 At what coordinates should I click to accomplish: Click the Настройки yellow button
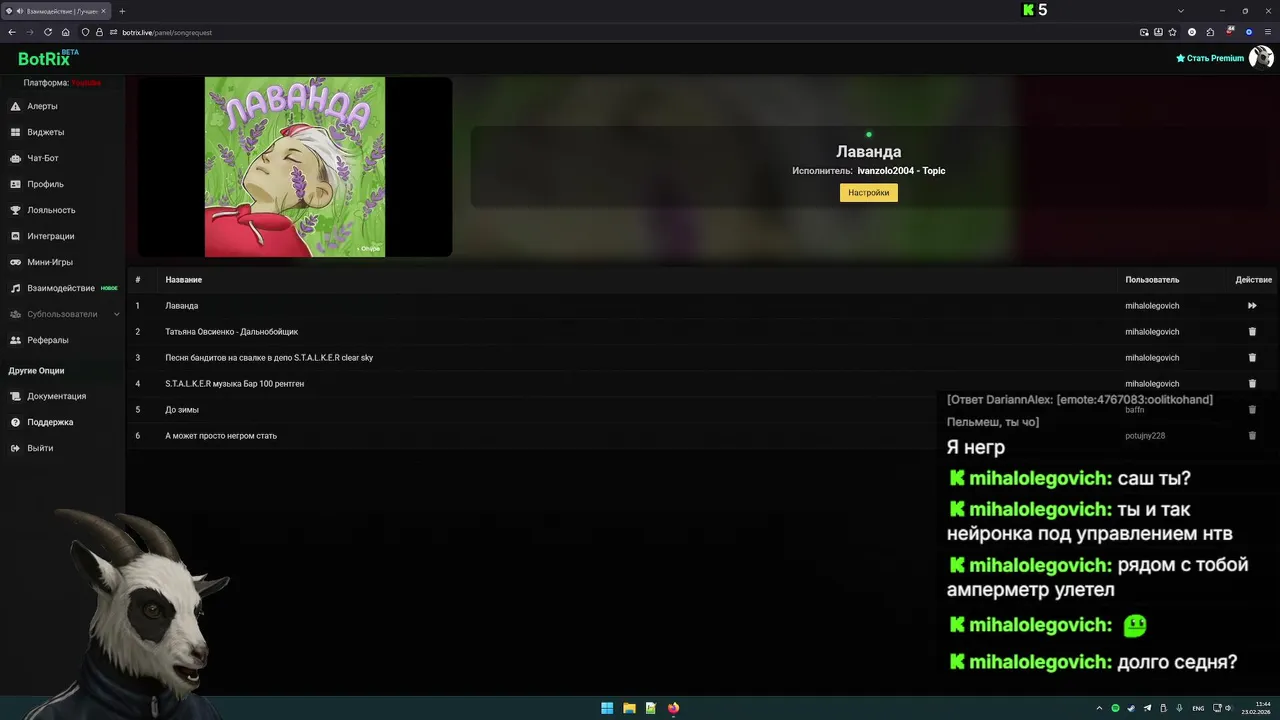click(868, 193)
